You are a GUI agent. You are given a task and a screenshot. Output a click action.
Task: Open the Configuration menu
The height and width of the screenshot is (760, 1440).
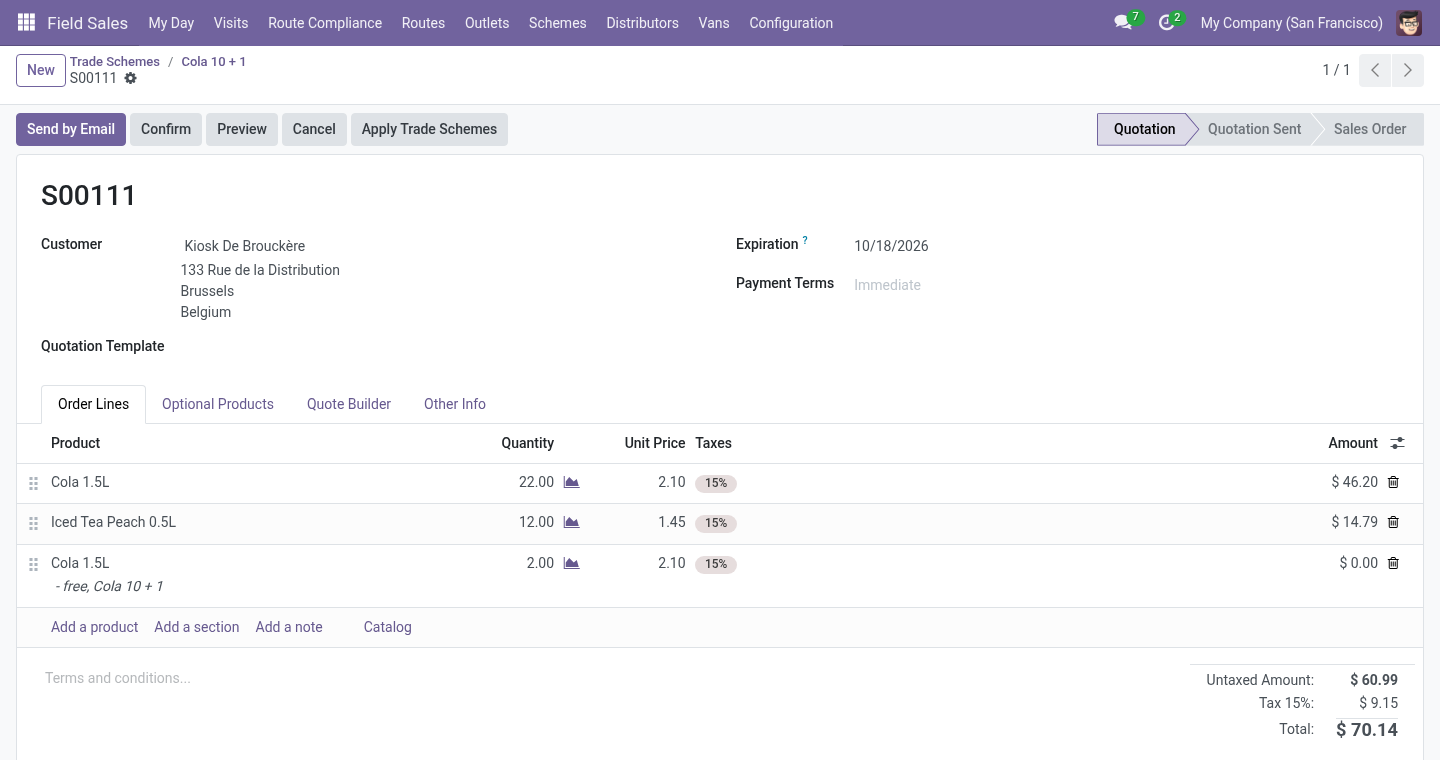(791, 22)
